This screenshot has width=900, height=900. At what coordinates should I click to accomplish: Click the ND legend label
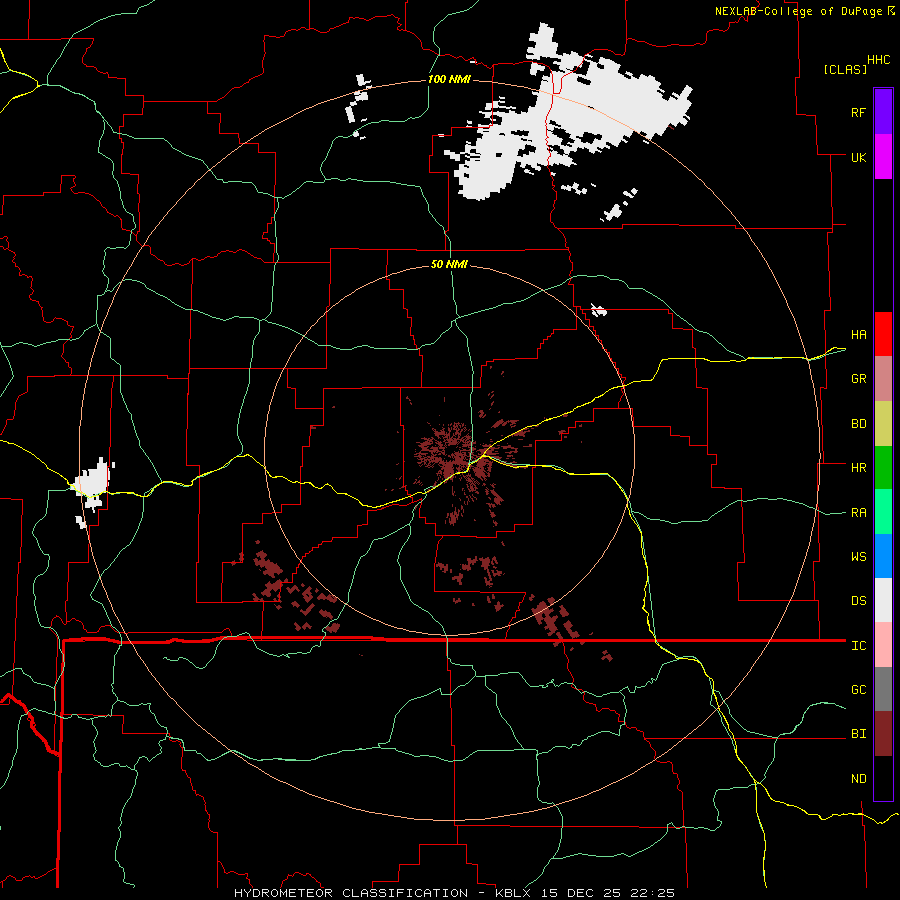(x=858, y=779)
